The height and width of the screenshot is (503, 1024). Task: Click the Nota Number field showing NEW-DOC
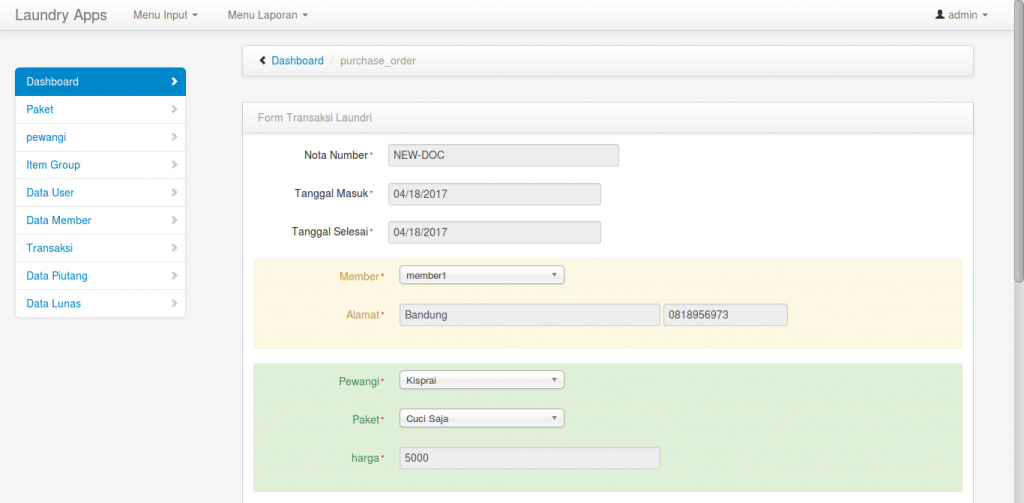click(x=504, y=155)
